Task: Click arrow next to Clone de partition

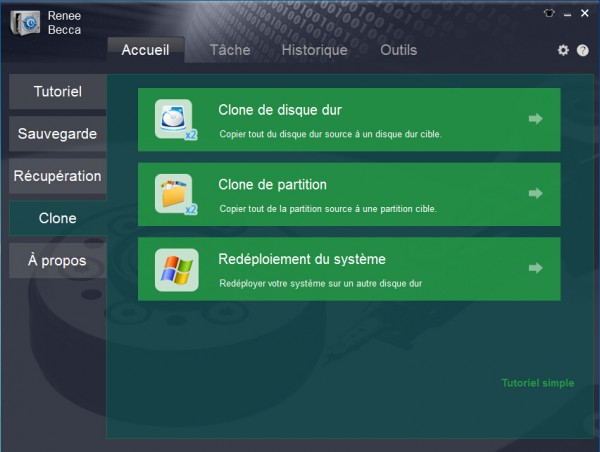Action: click(536, 193)
